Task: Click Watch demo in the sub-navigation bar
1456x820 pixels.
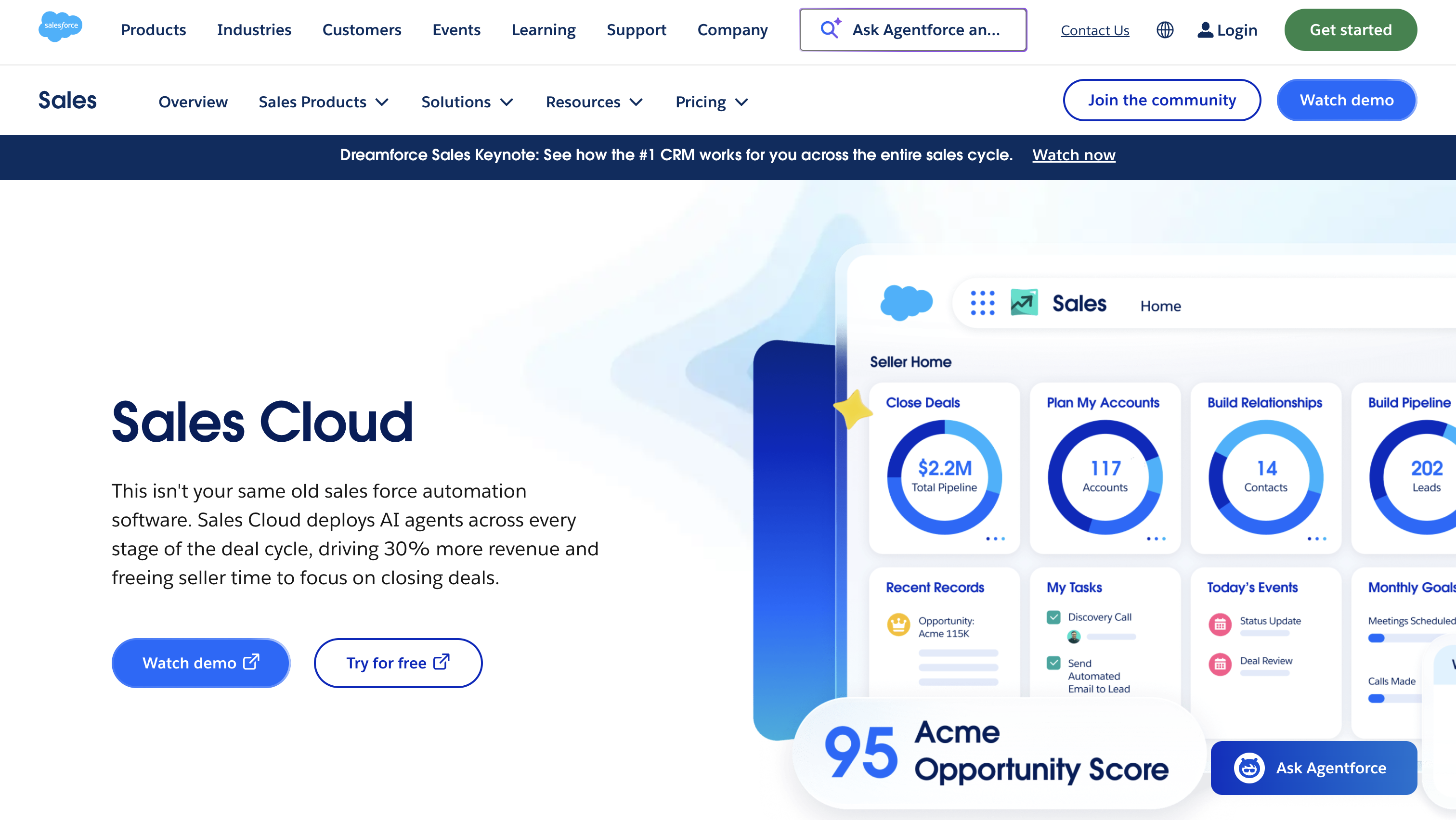Action: click(x=1347, y=100)
